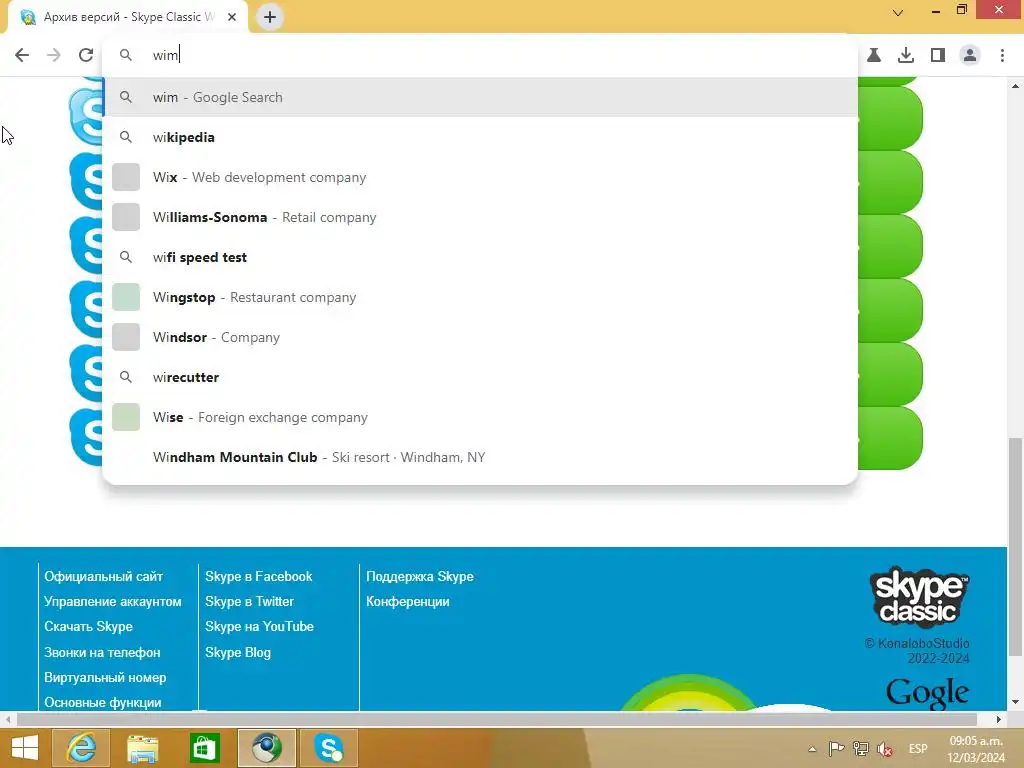The height and width of the screenshot is (768, 1024).
Task: Open the profile avatar menu
Action: pyautogui.click(x=970, y=55)
